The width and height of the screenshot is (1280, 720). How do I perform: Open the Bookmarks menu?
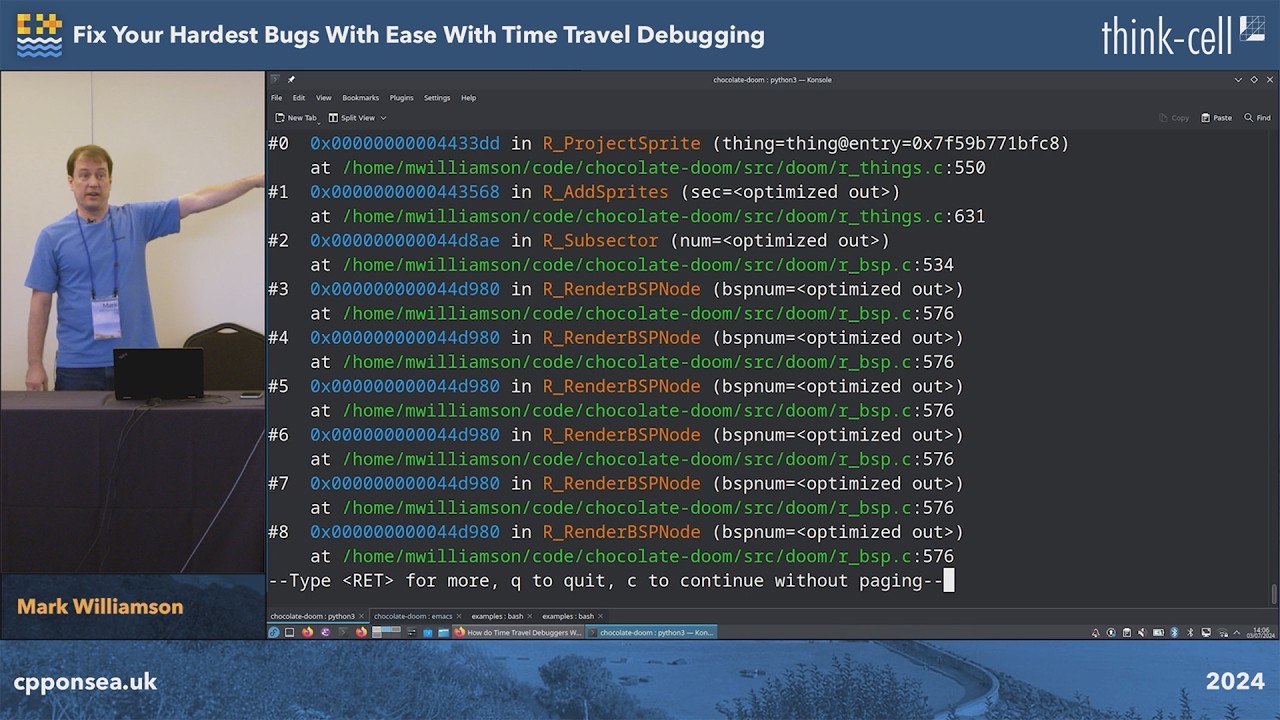pos(361,98)
